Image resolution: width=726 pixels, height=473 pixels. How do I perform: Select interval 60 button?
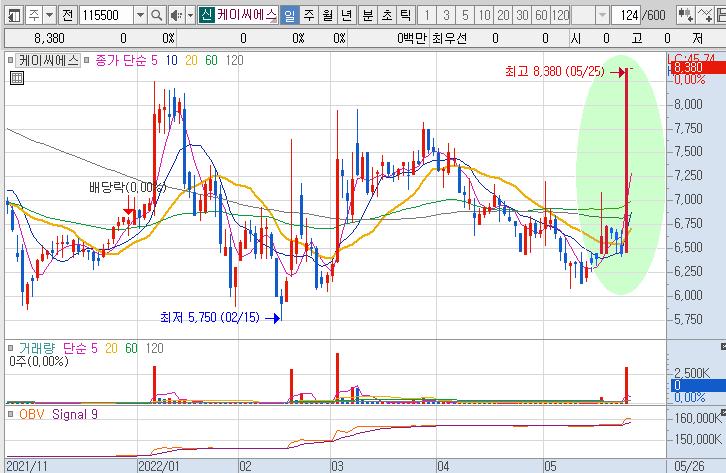pos(541,16)
